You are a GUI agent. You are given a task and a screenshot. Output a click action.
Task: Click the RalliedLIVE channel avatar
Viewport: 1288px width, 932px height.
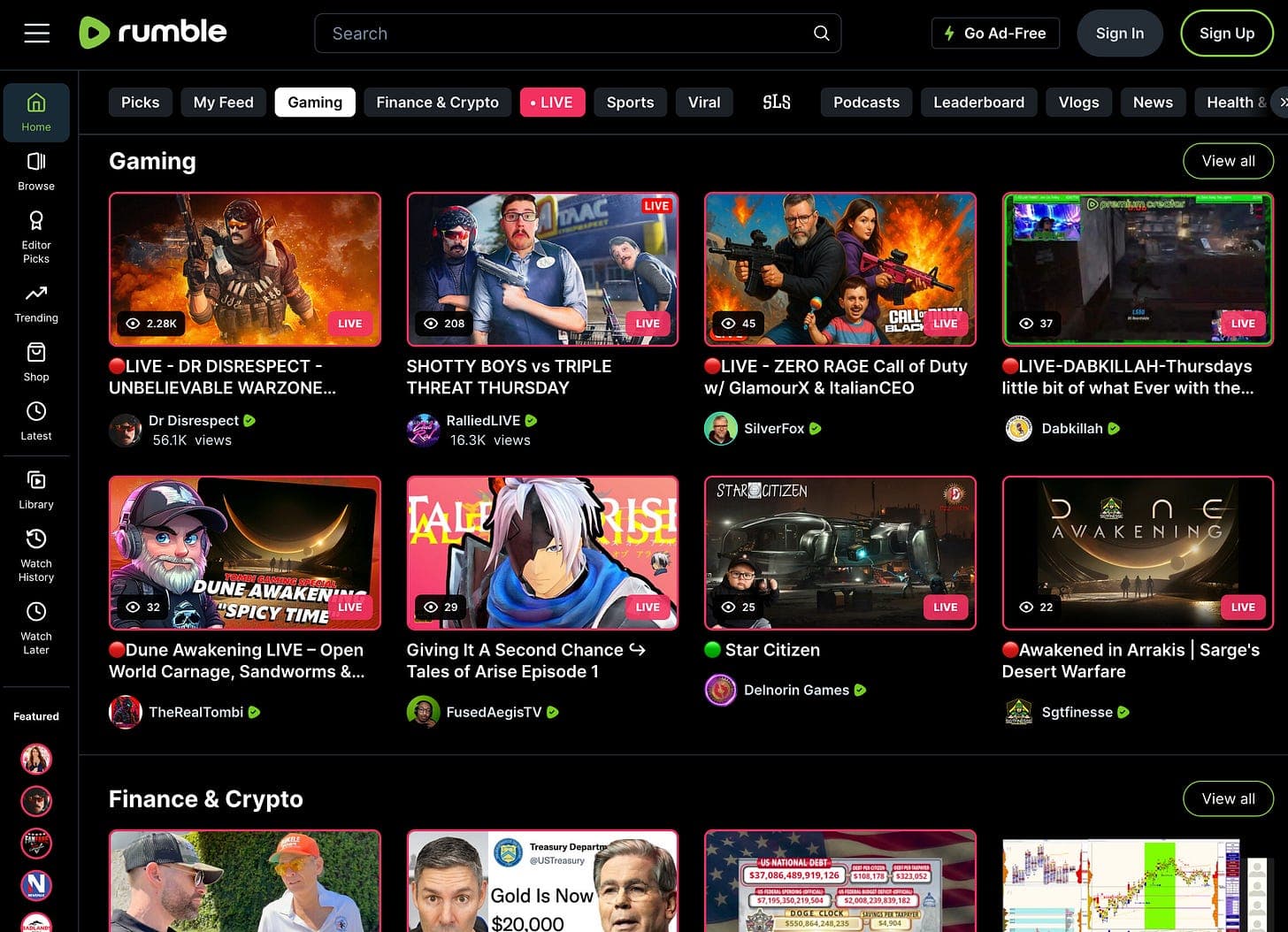[x=423, y=431]
